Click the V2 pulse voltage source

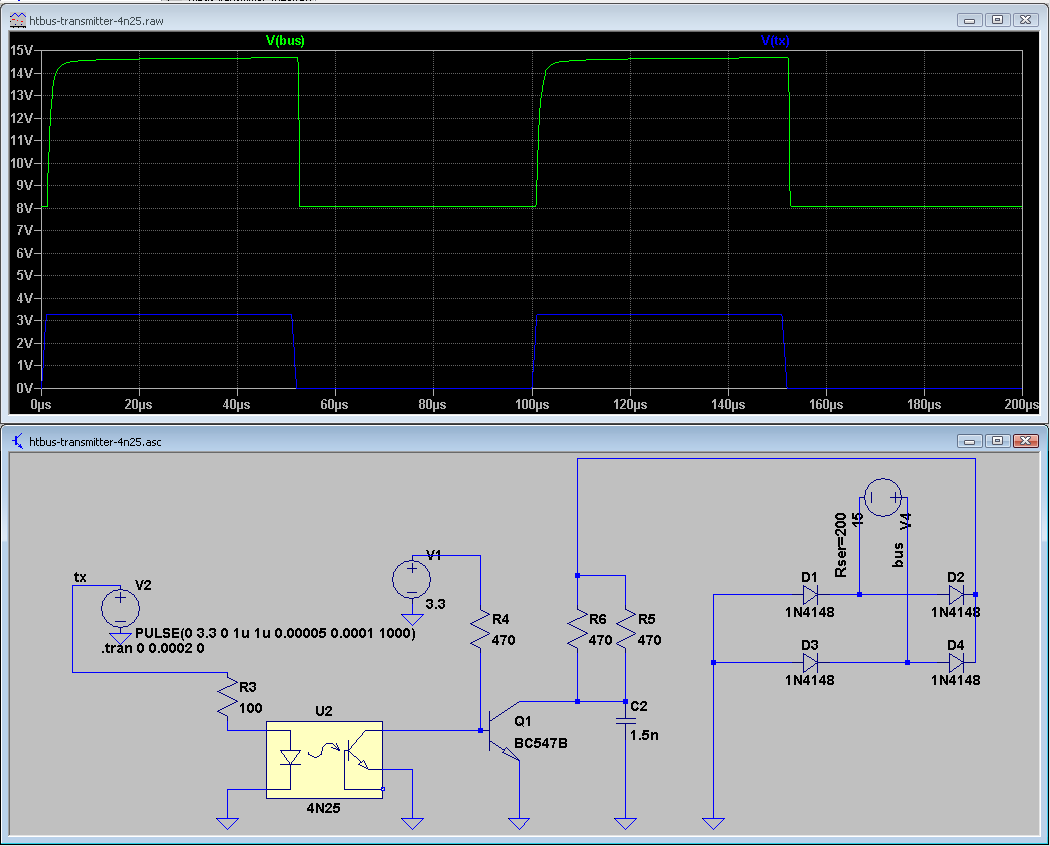click(121, 606)
